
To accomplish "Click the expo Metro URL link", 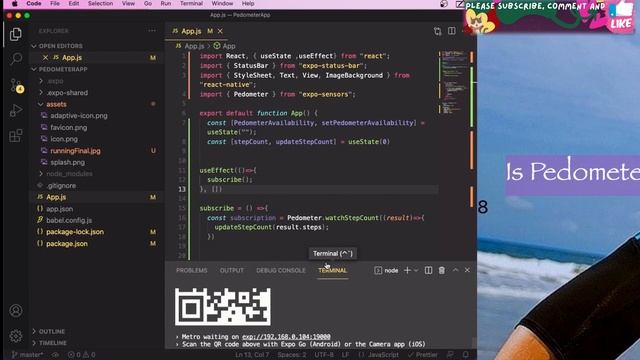I will (x=286, y=337).
